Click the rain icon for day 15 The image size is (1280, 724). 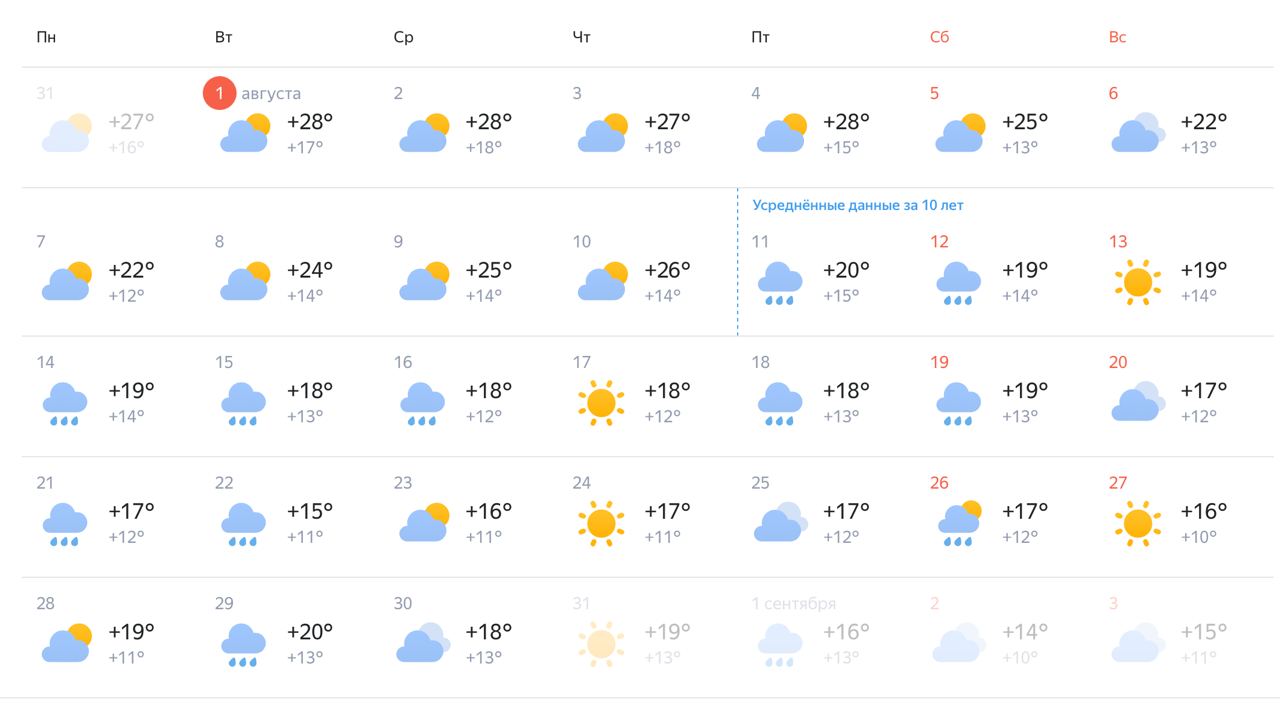[x=243, y=403]
